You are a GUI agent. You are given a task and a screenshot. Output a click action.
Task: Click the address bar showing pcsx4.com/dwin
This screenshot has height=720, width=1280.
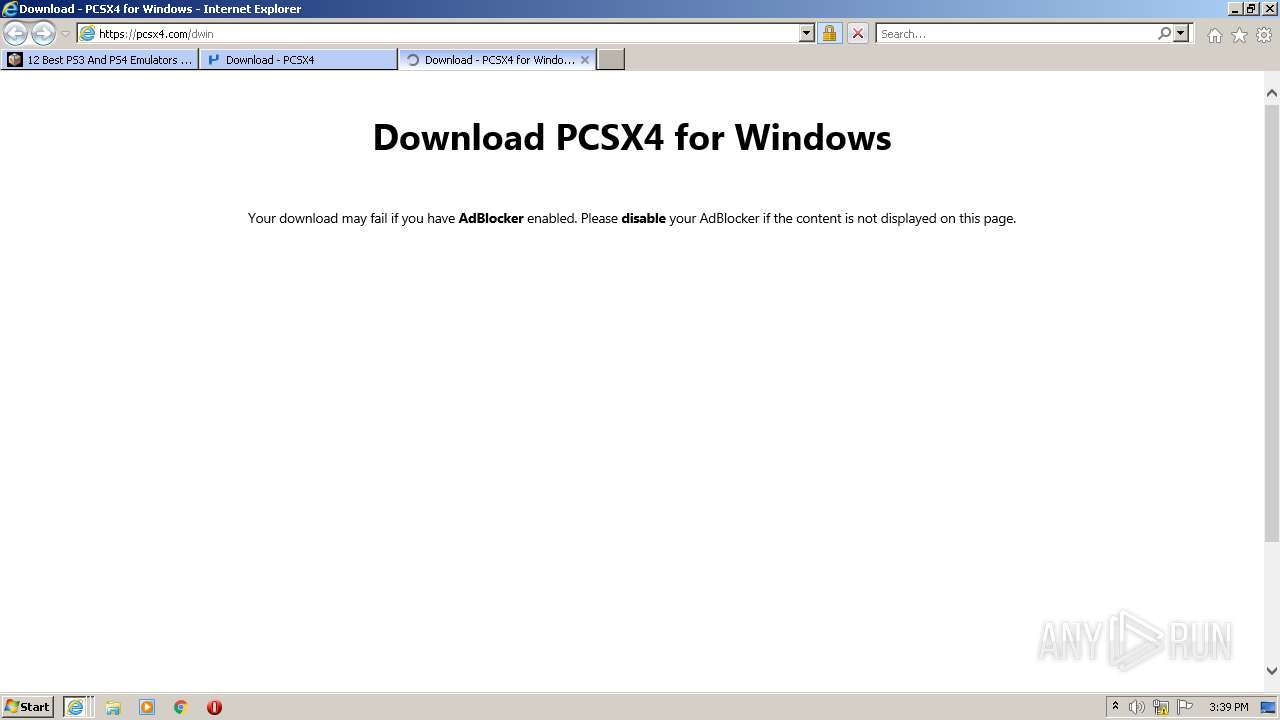click(437, 33)
